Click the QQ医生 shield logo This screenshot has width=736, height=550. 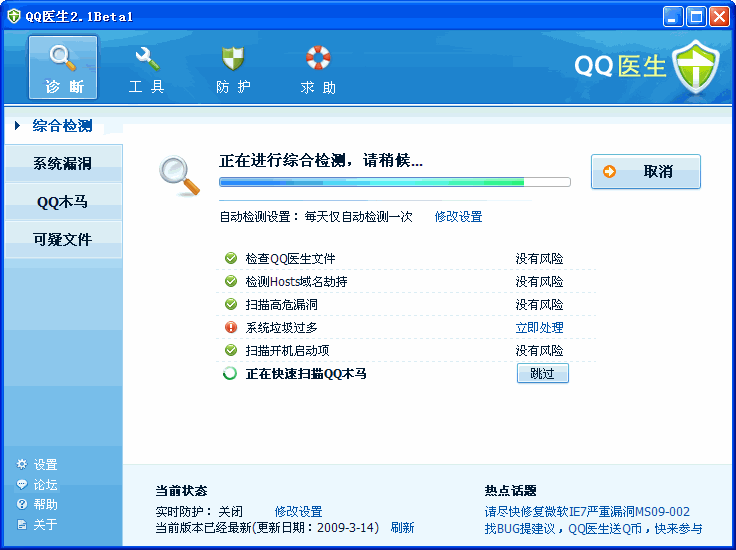696,67
